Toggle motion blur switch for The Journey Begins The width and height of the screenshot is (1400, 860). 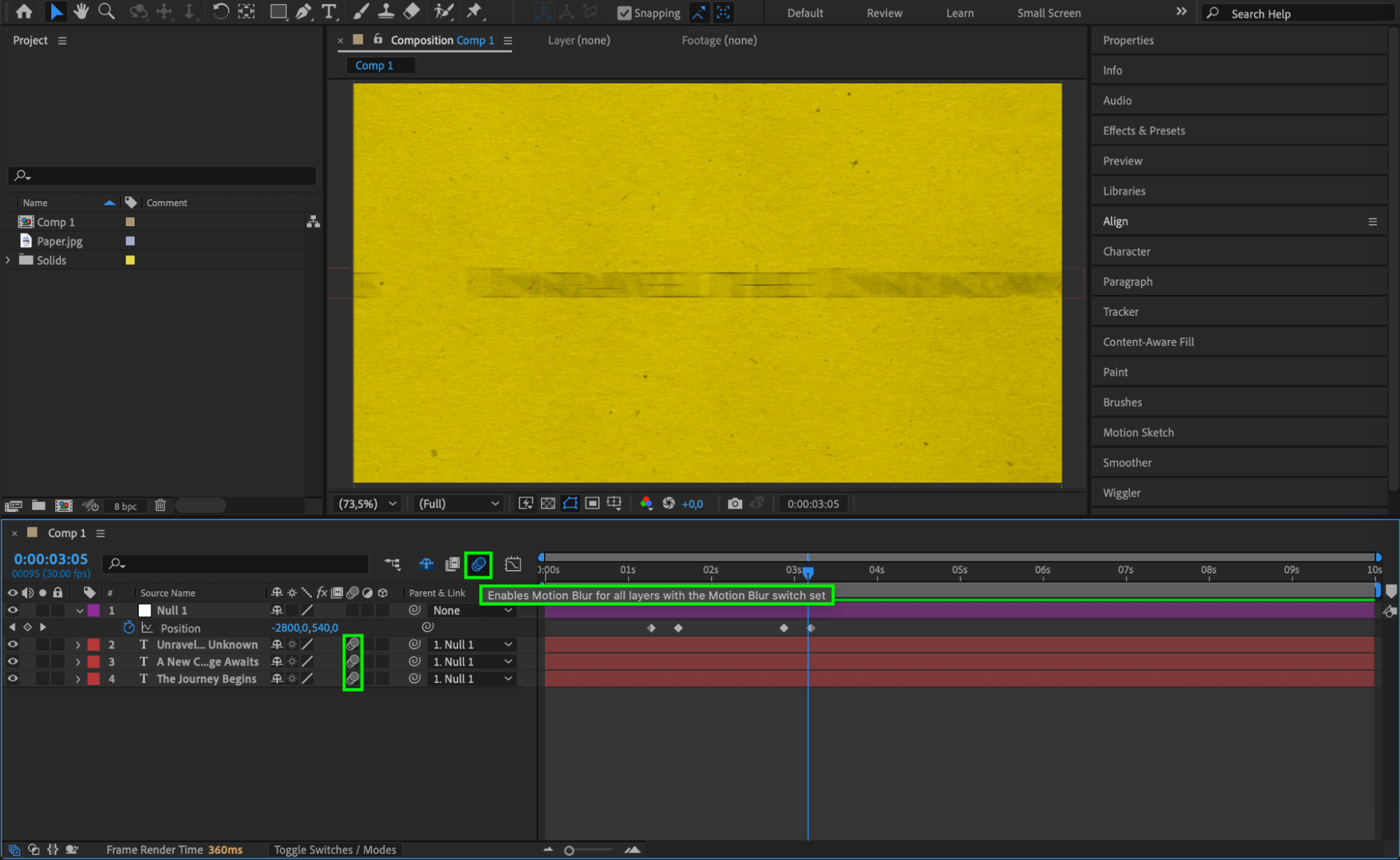click(x=352, y=678)
